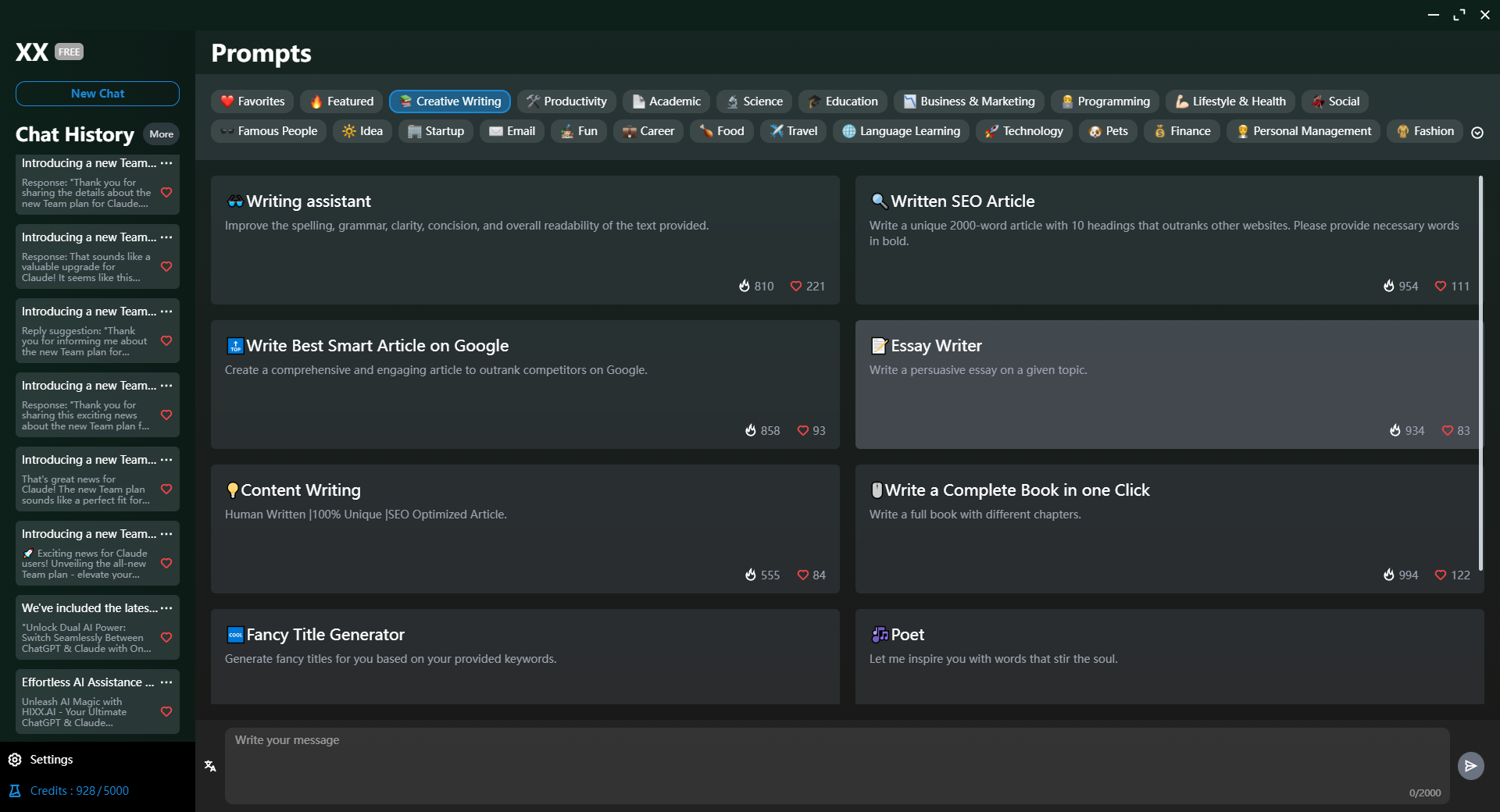Switch to Programming category
The width and height of the screenshot is (1500, 812).
click(x=1105, y=101)
